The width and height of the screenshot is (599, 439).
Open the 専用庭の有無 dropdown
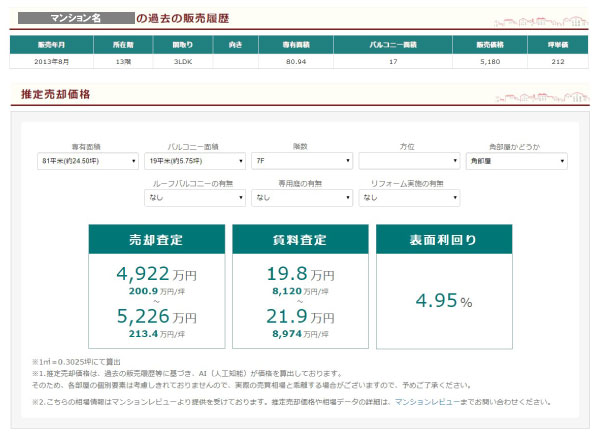(302, 198)
